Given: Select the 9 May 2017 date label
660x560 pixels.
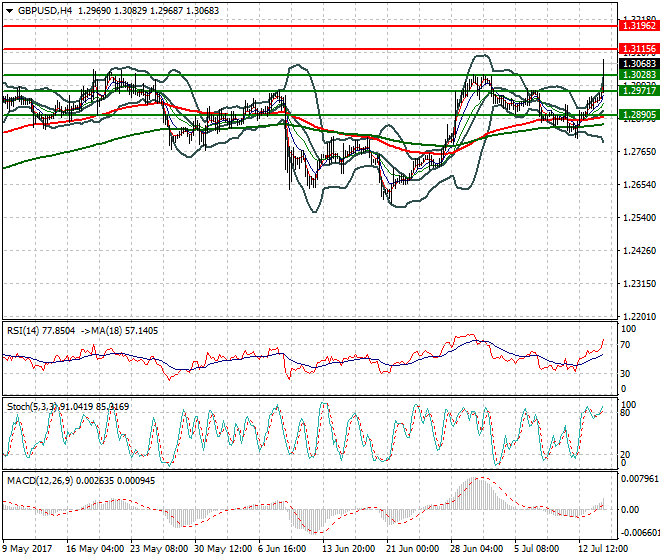Looking at the screenshot, I should point(27,549).
